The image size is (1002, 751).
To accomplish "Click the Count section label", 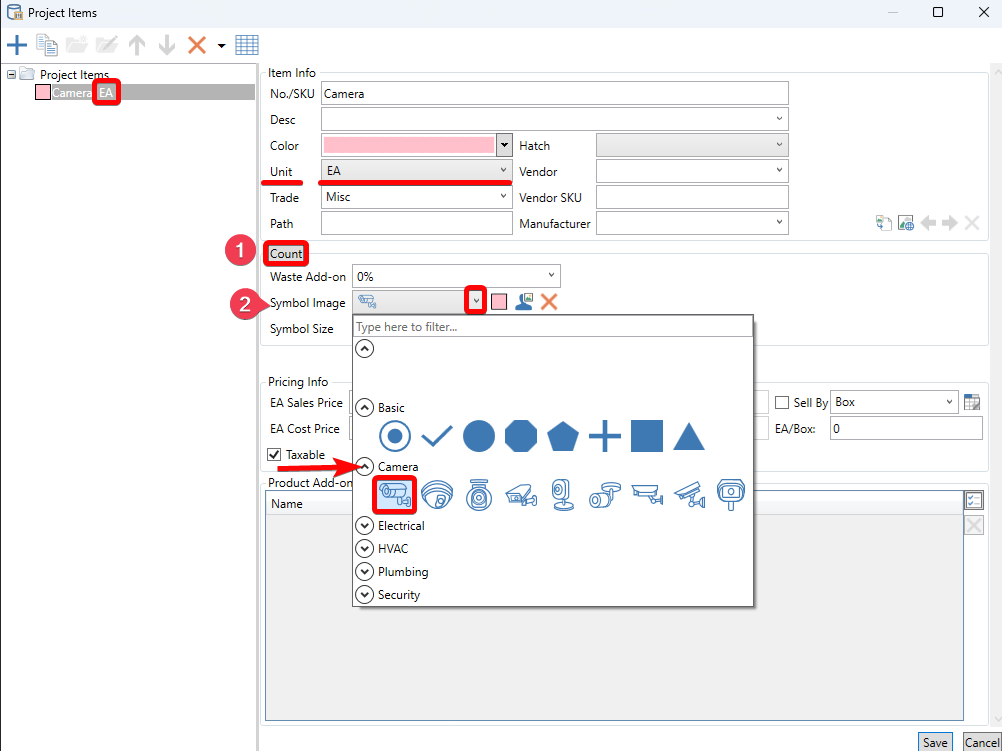I will (x=286, y=254).
